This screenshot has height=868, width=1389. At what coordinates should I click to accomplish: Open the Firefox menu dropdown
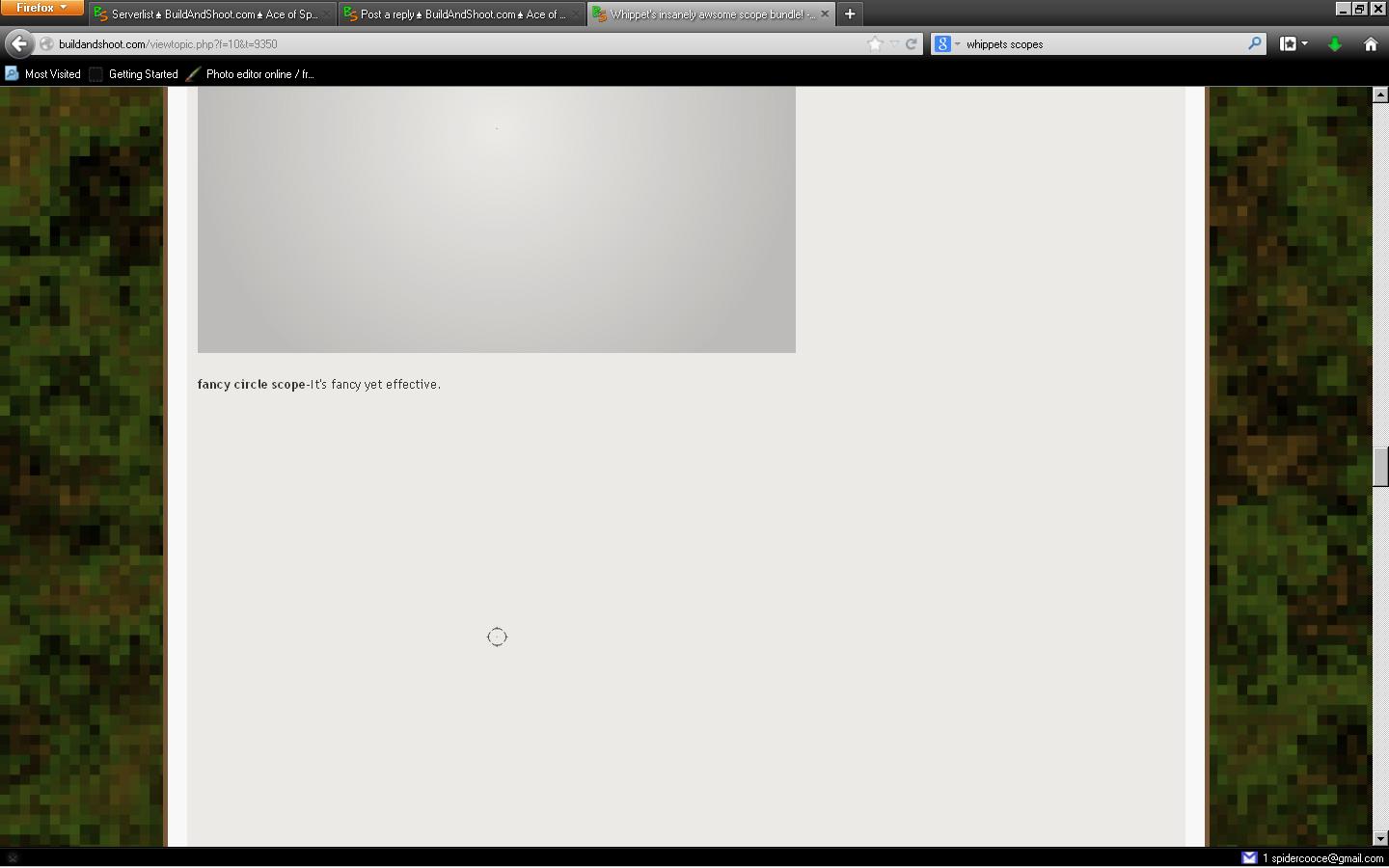(42, 8)
